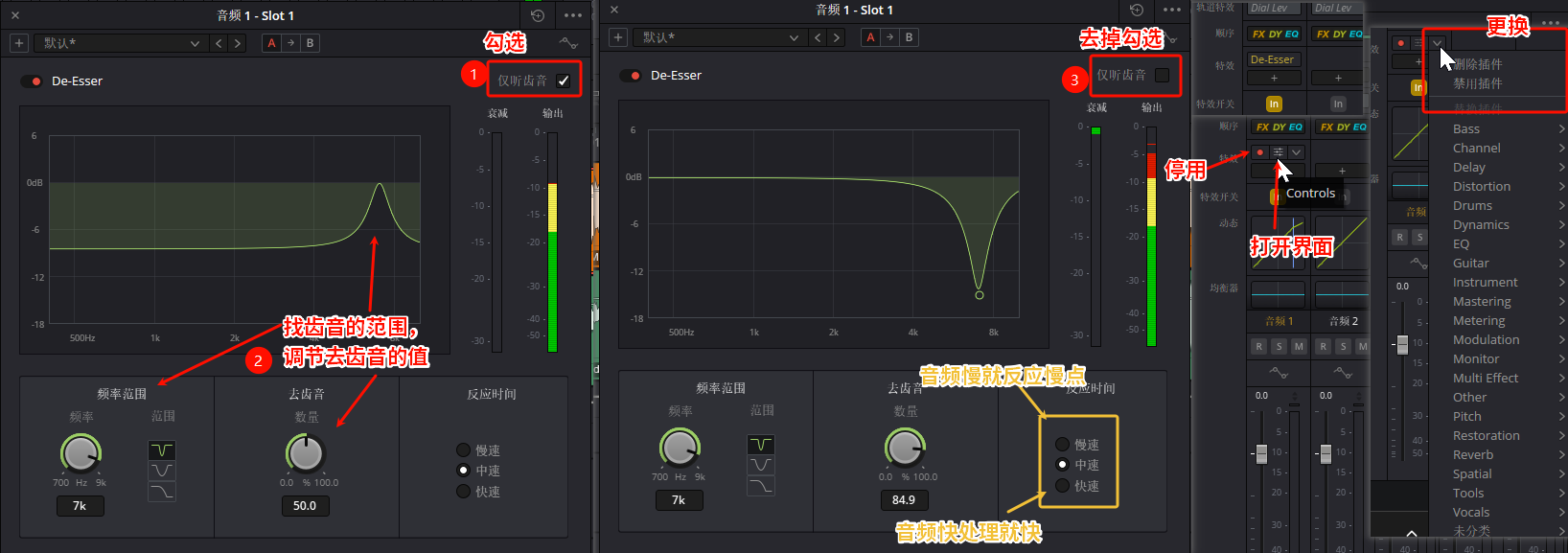This screenshot has width=1568, height=553.
Task: Open the effect slot dropdown arrow beside Controls
Action: [1296, 152]
